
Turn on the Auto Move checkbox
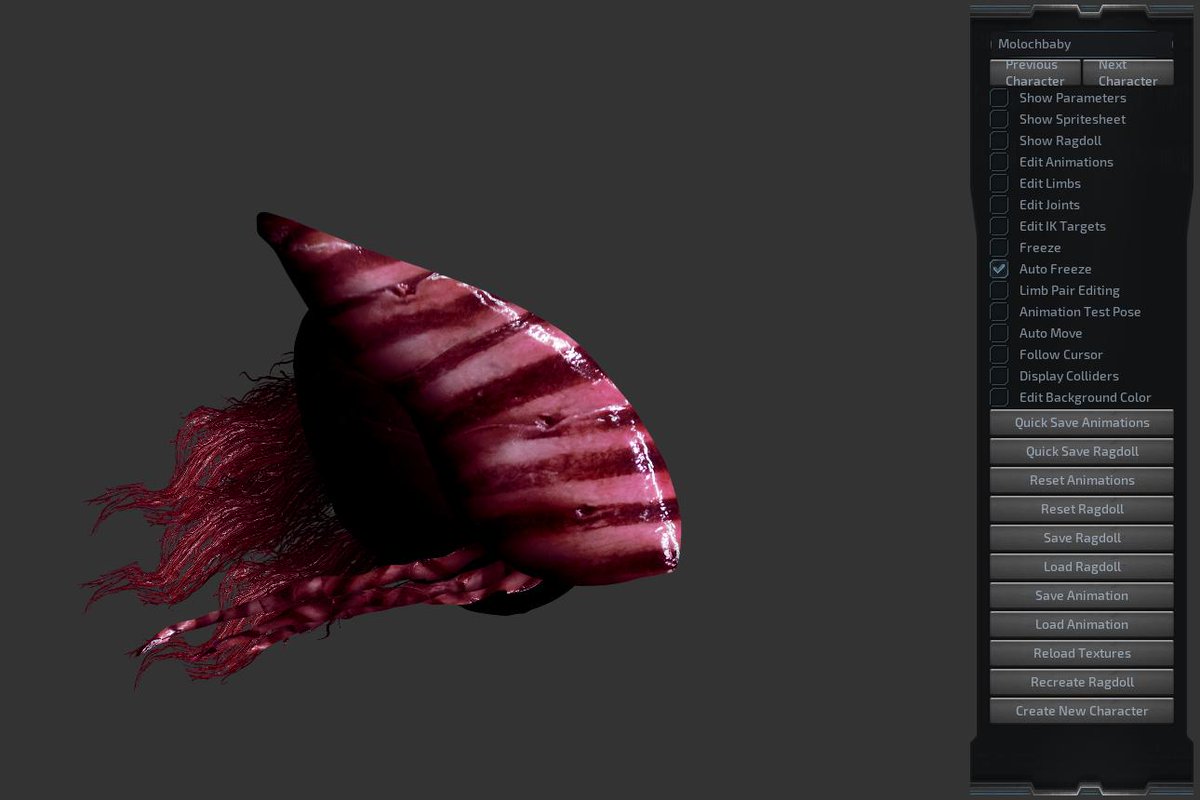pyautogui.click(x=999, y=333)
